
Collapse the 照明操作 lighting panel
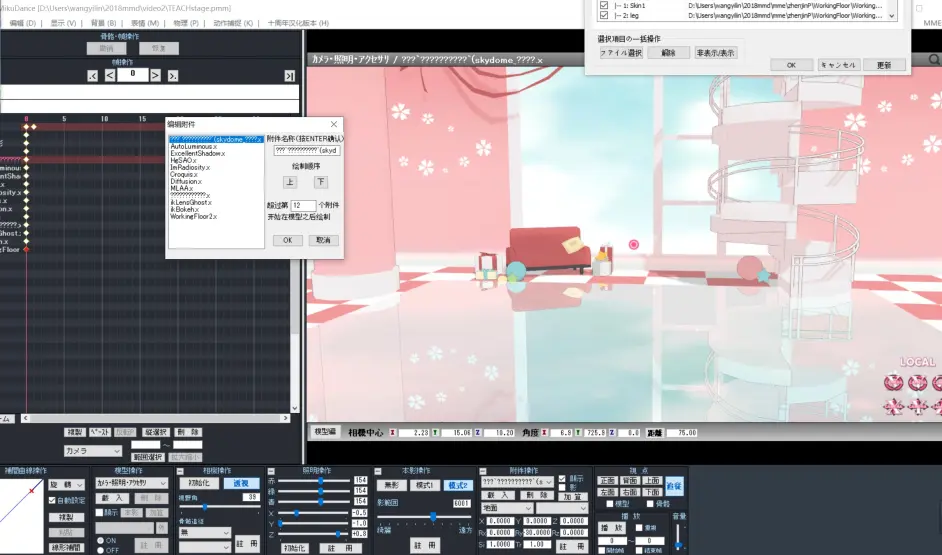(x=271, y=471)
